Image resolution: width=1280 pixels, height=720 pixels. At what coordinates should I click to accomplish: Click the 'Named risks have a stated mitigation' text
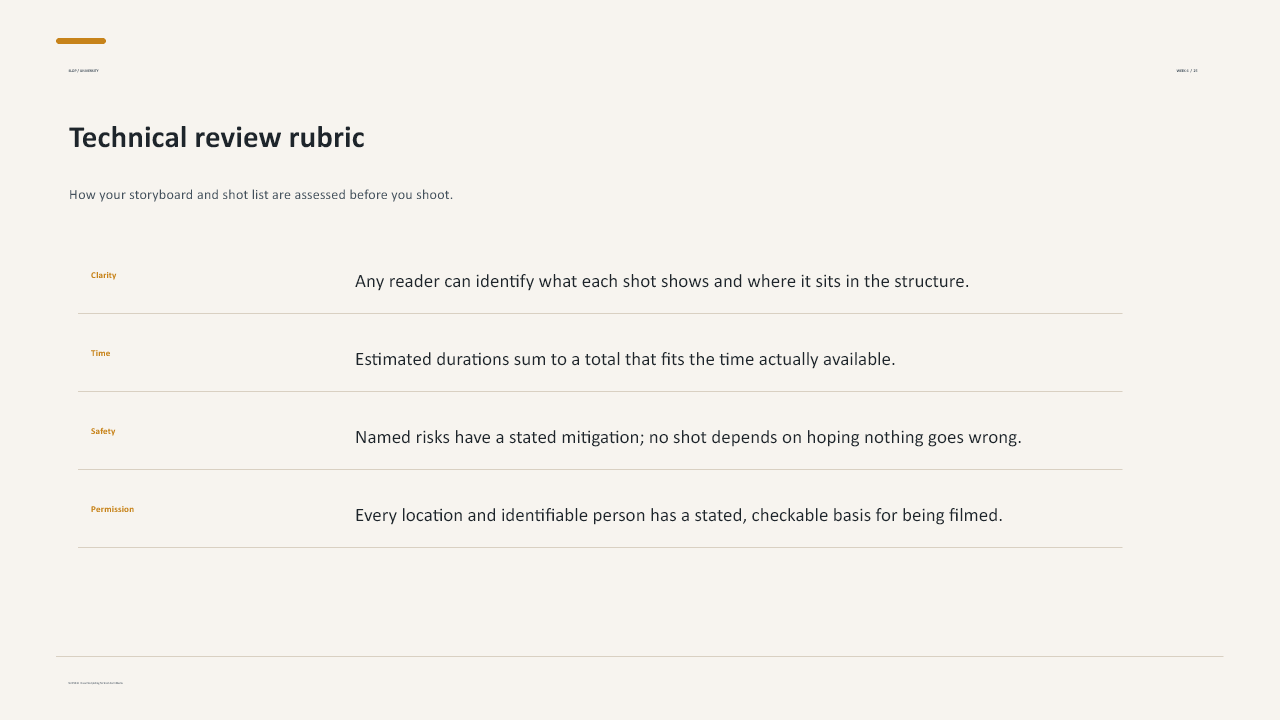[688, 437]
